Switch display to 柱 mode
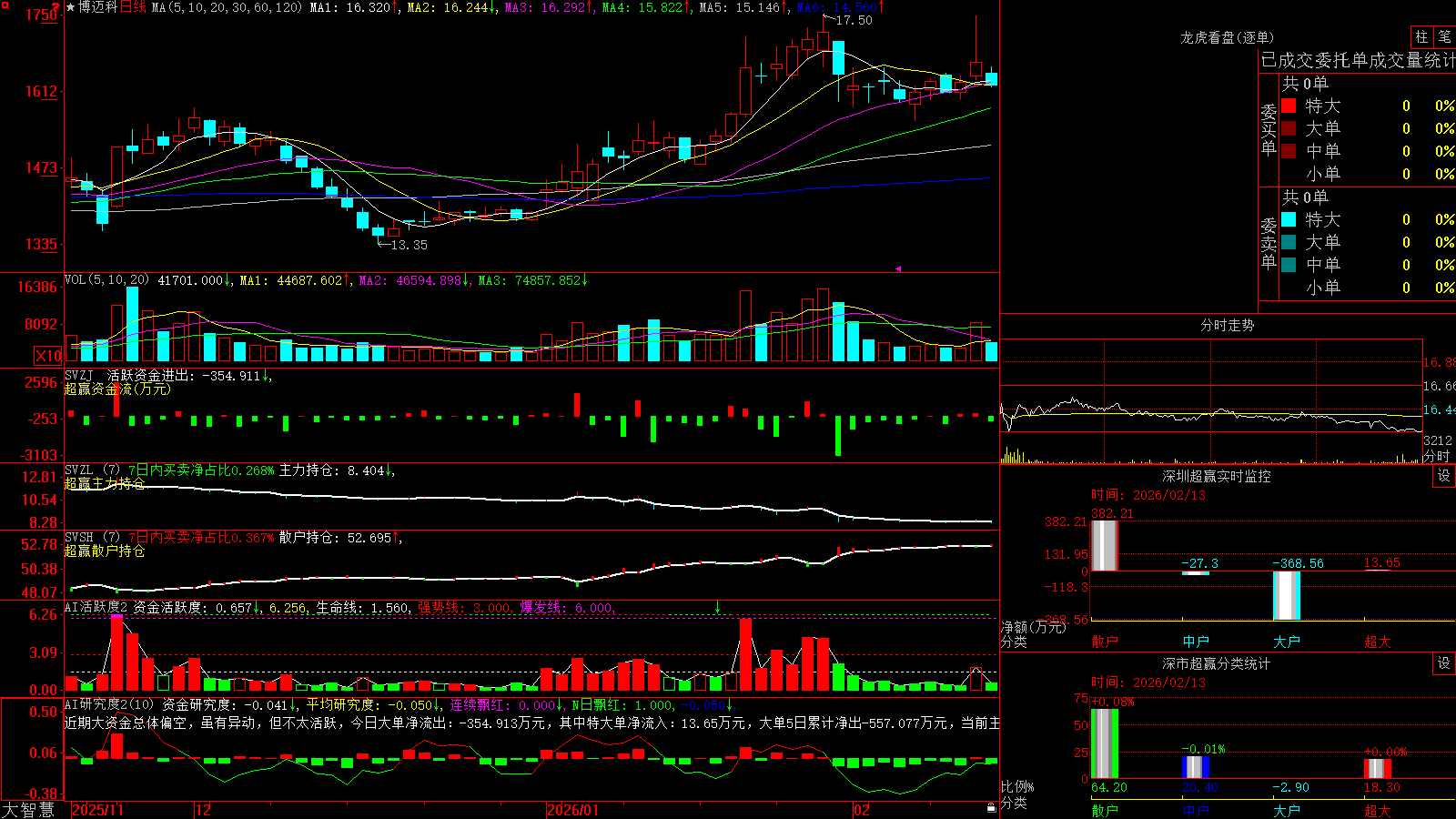 tap(1421, 36)
